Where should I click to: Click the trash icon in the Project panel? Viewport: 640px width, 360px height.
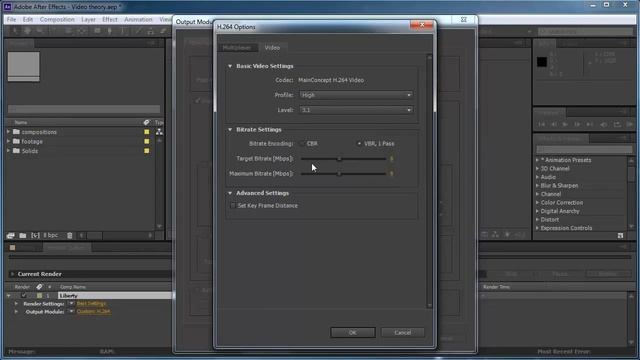pos(70,236)
